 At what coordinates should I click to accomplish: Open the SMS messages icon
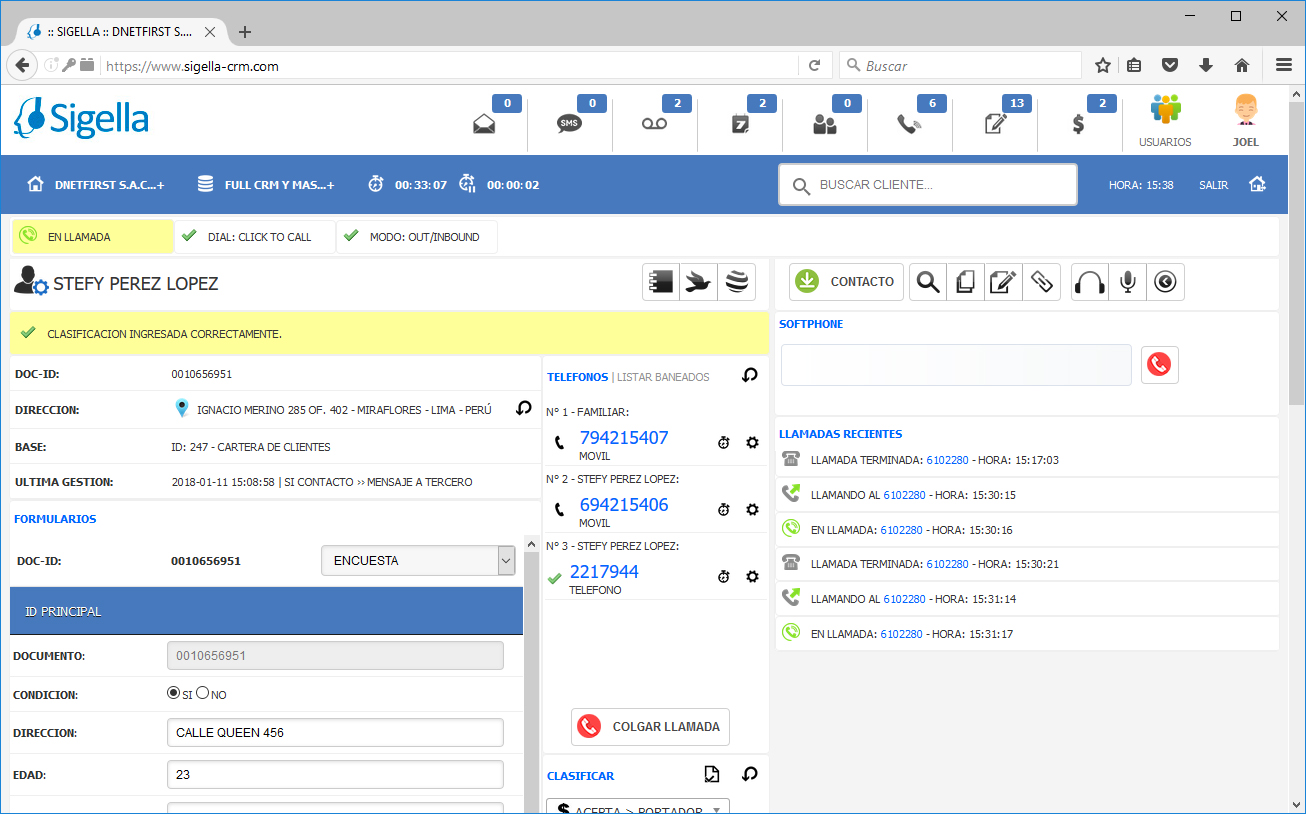pyautogui.click(x=569, y=124)
